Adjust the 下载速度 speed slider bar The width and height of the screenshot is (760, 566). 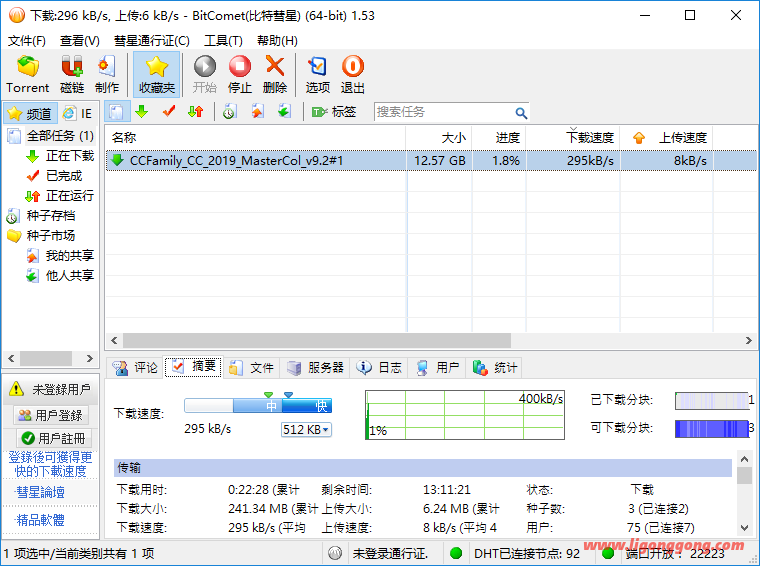click(x=258, y=406)
